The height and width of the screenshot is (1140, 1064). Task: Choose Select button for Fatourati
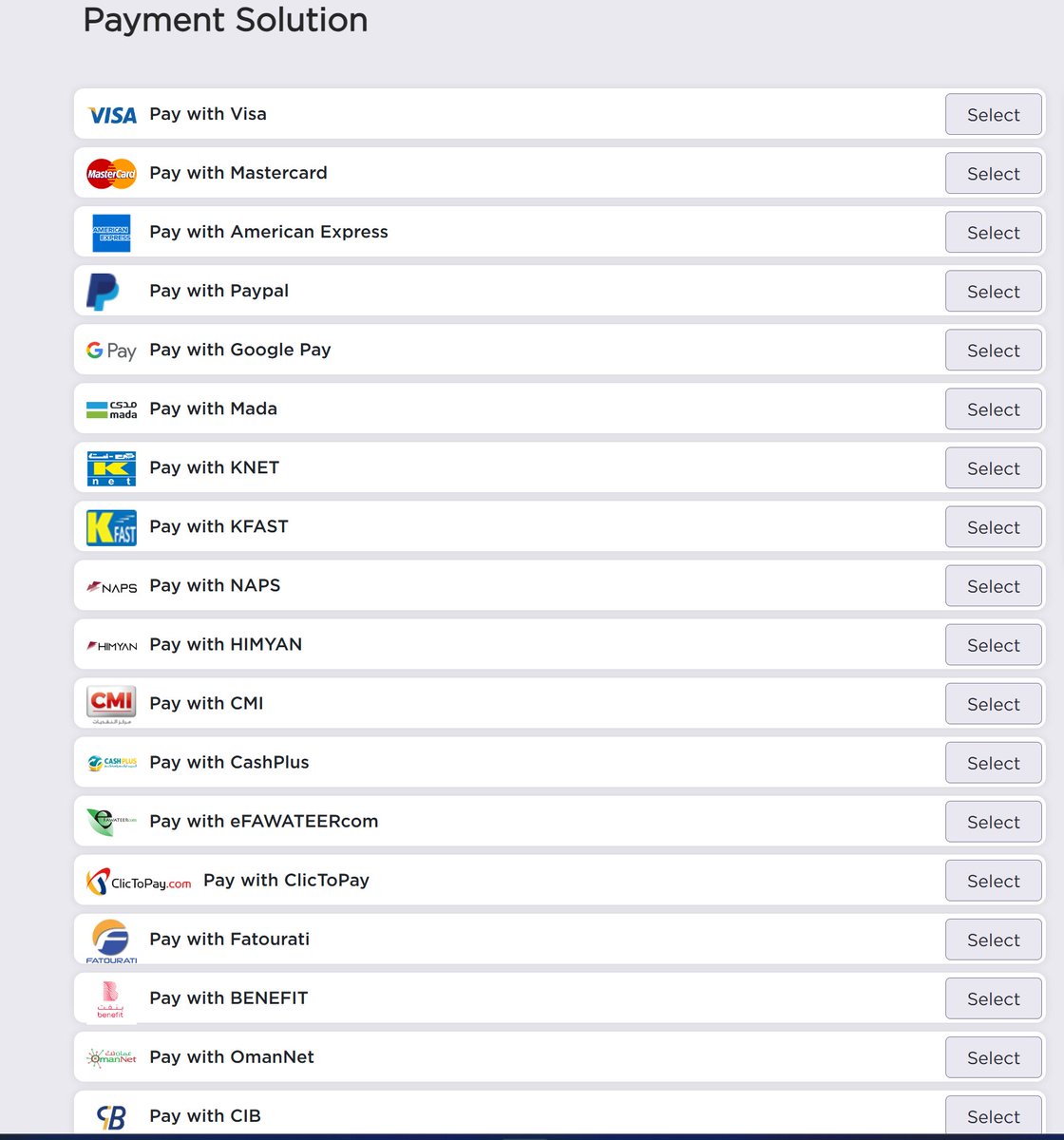point(994,940)
